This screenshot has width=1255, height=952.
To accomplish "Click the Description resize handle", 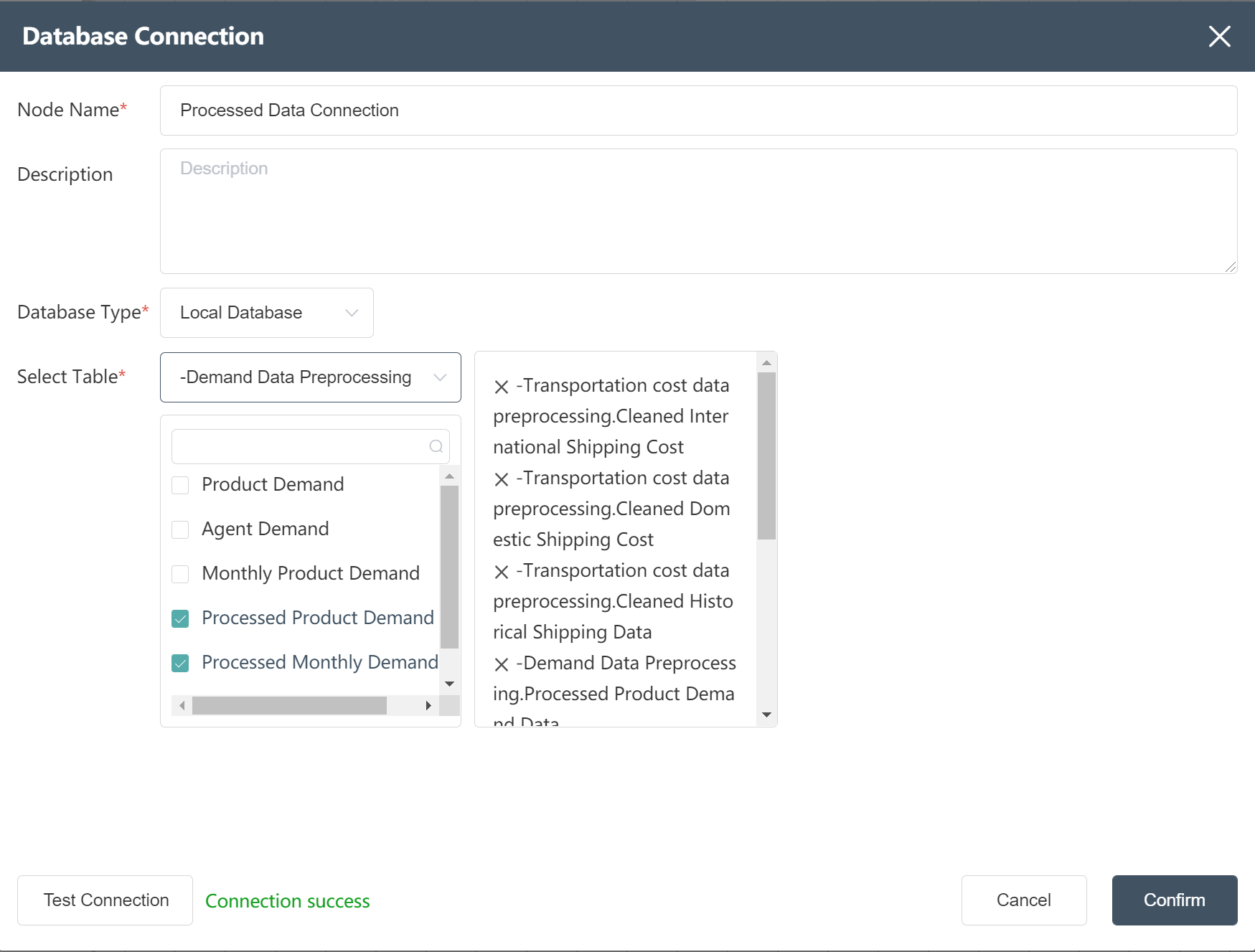I will pyautogui.click(x=1231, y=267).
